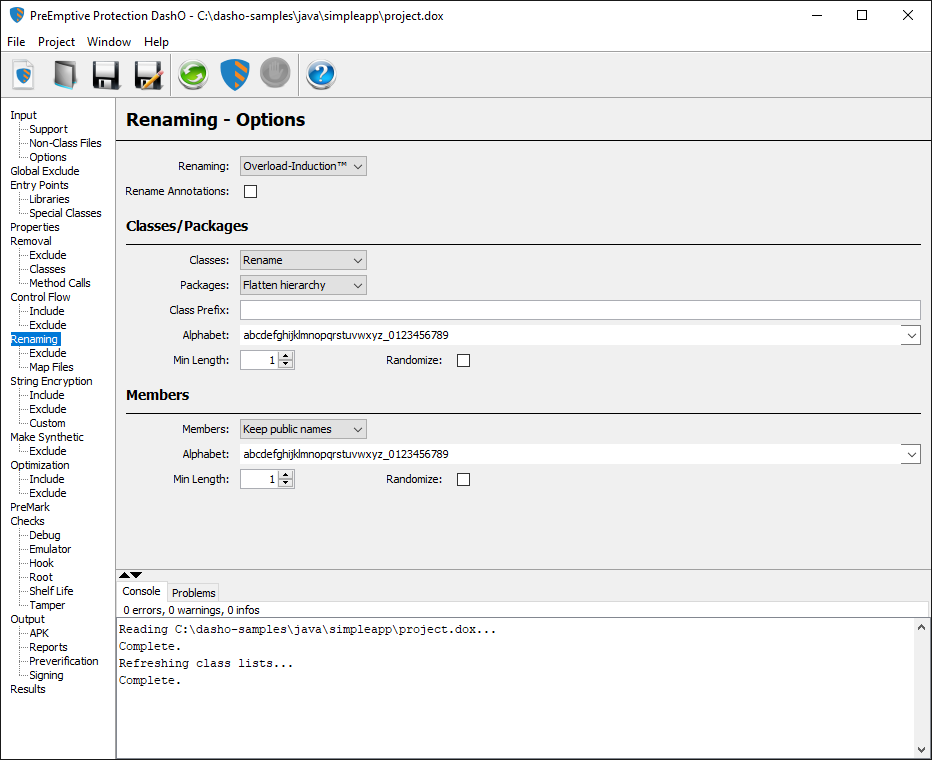Decrease Classes/Packages Min Length value

click(x=286, y=364)
